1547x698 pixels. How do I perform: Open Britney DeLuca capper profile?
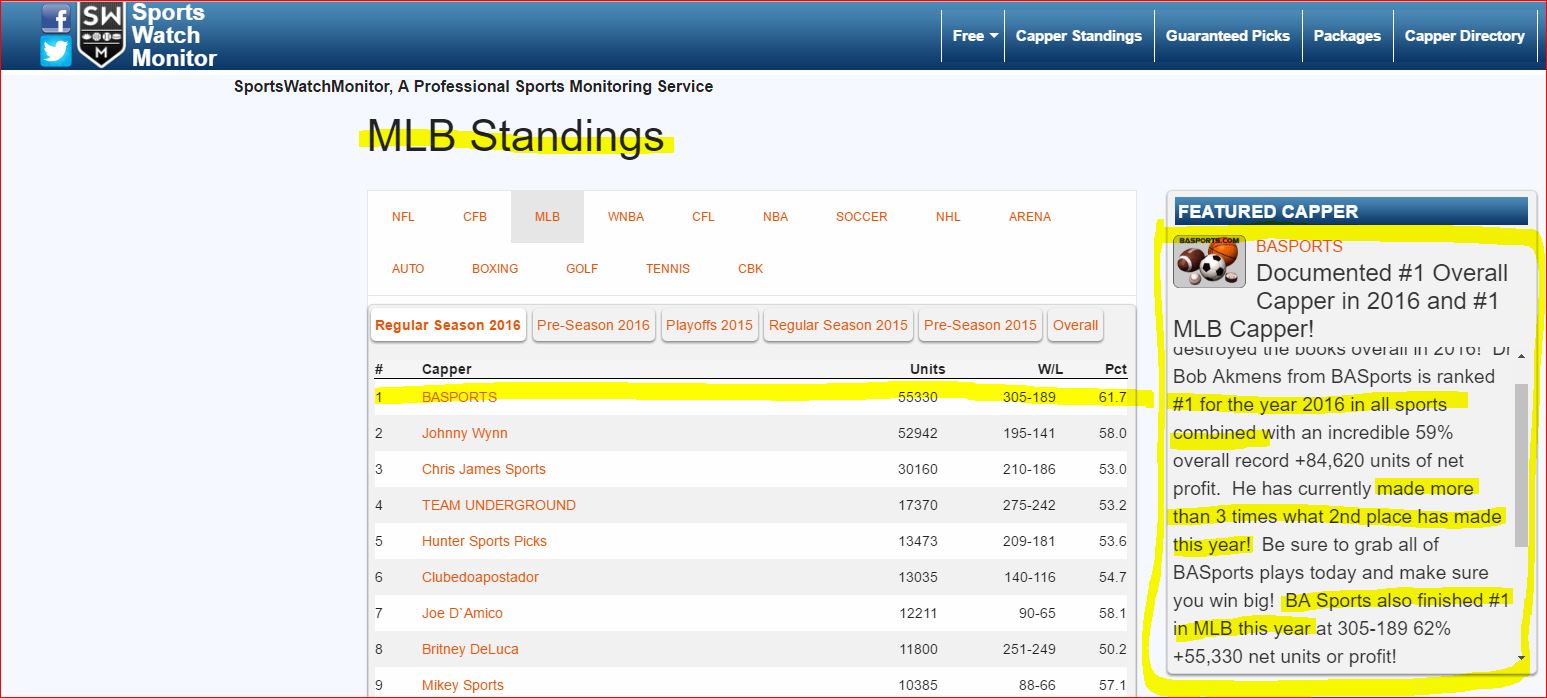click(x=470, y=649)
